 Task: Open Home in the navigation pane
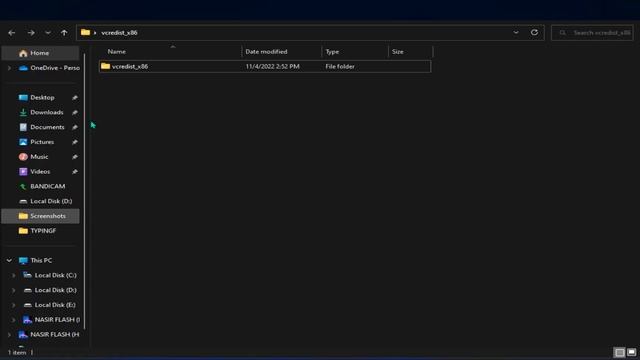click(40, 53)
